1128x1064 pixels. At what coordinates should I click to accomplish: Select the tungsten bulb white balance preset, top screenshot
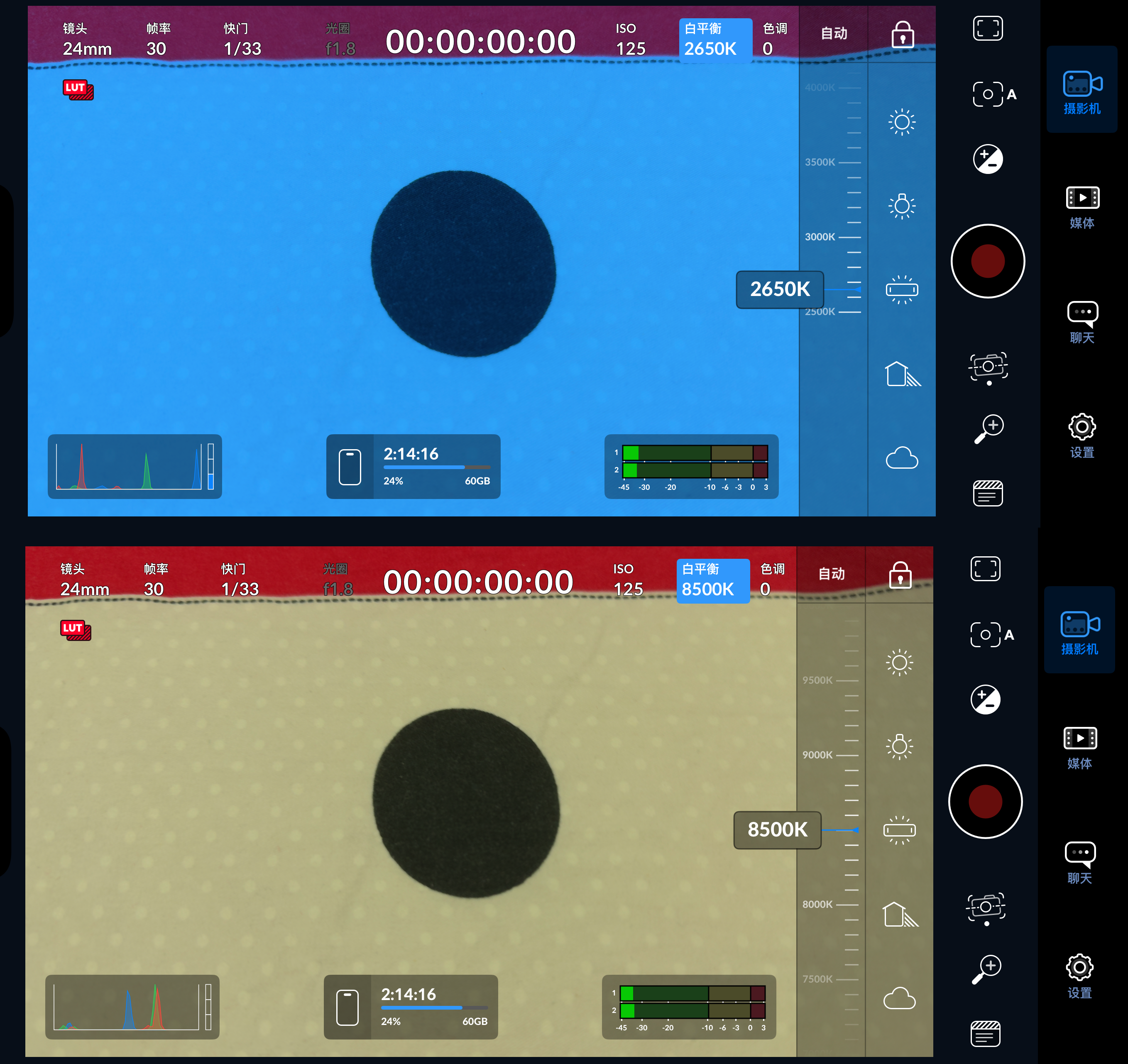[902, 207]
